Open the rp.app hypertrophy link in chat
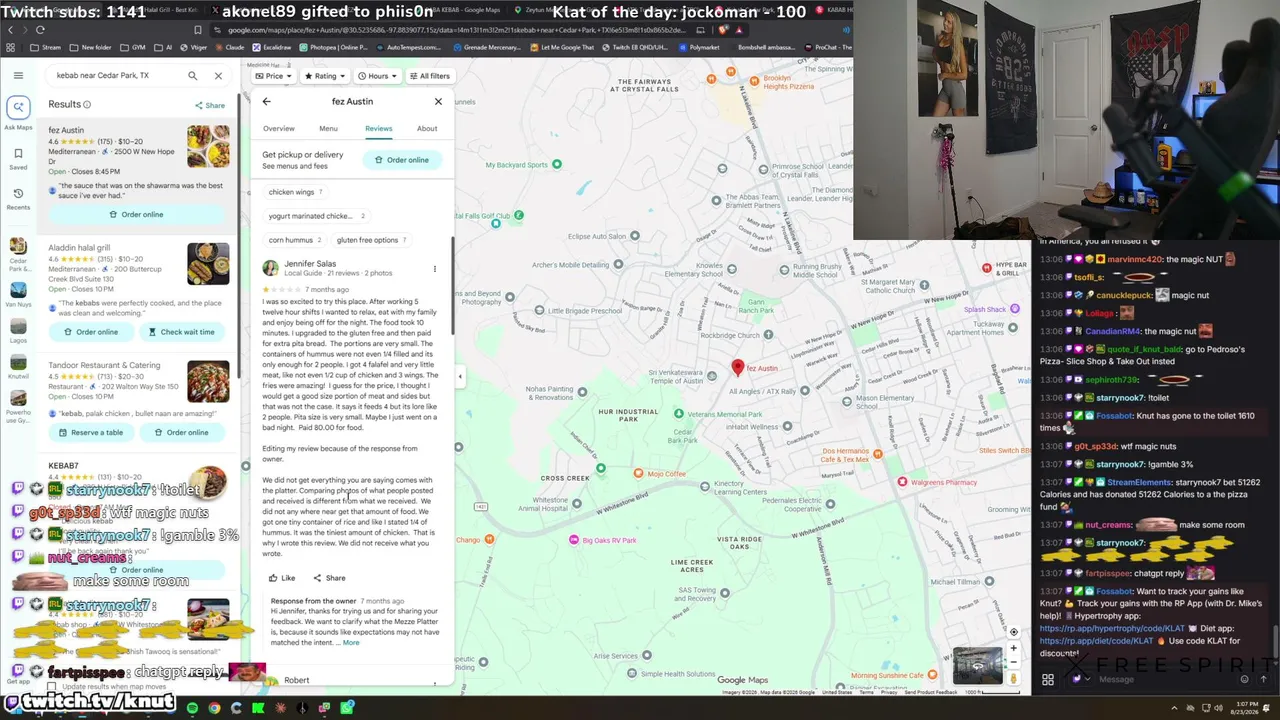 coord(1114,628)
